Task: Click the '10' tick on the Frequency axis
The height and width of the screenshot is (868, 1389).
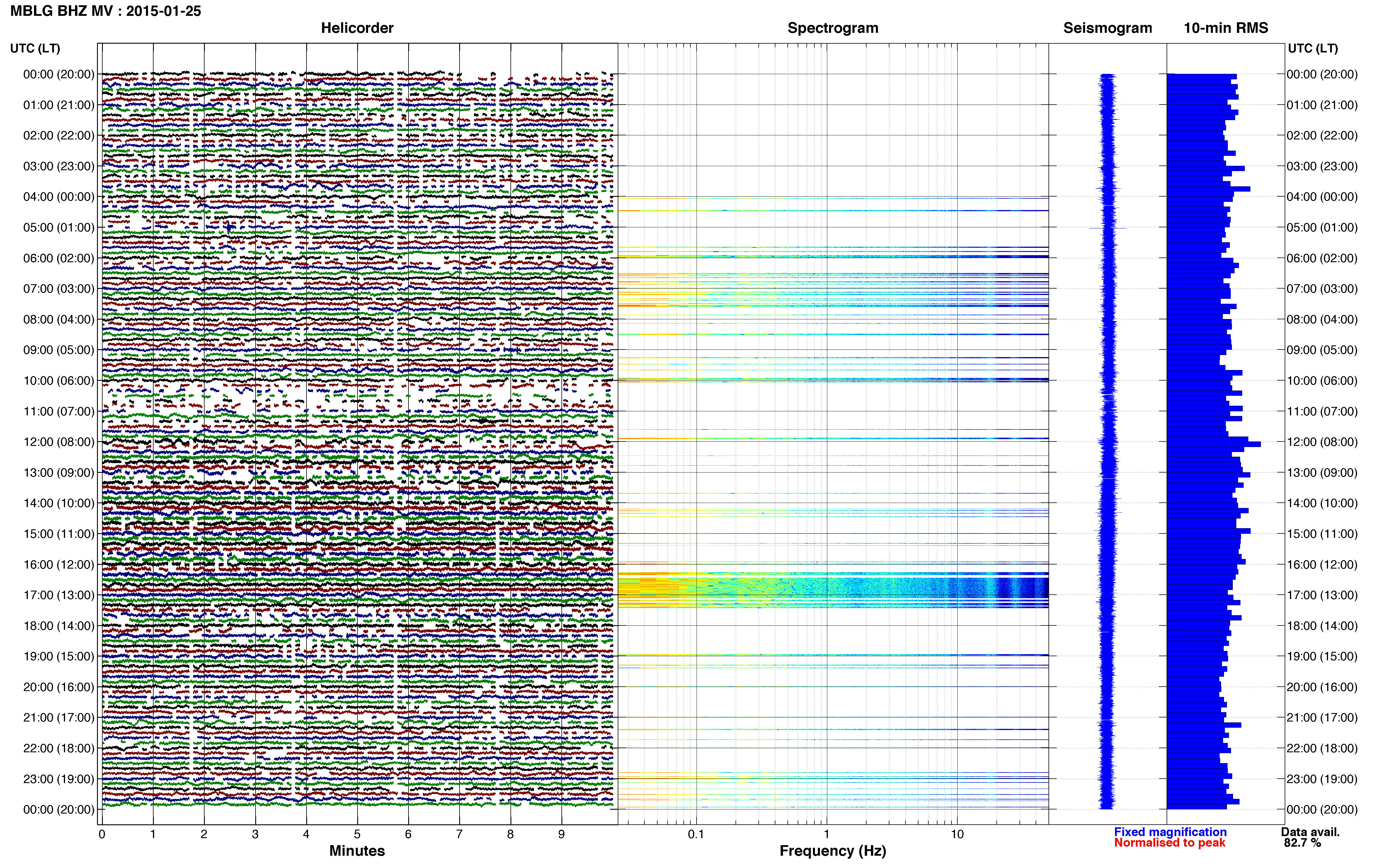Action: point(957,834)
